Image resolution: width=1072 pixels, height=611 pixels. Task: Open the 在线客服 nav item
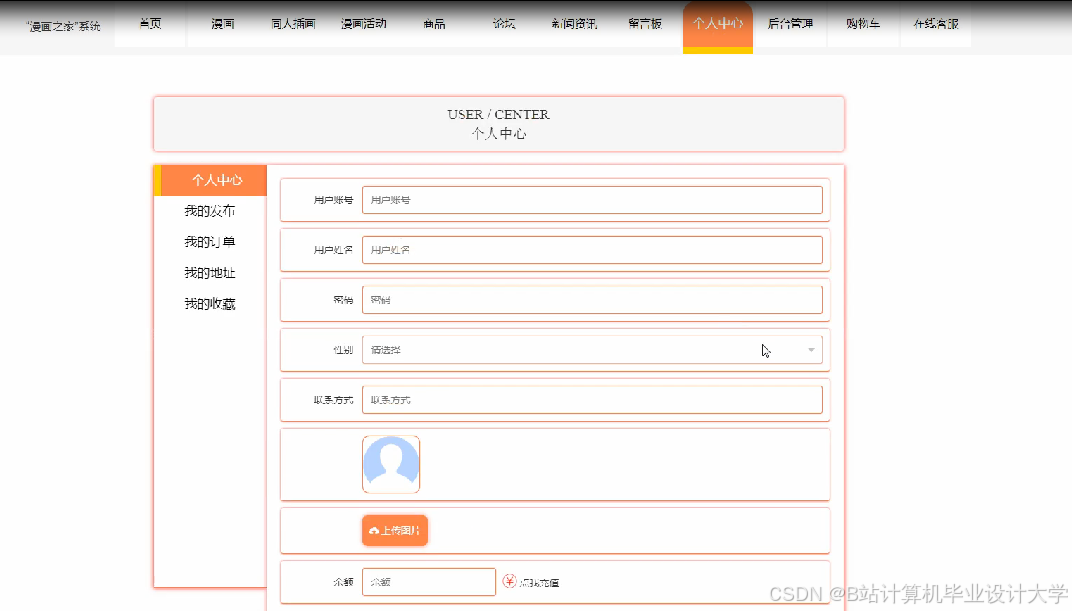[936, 24]
